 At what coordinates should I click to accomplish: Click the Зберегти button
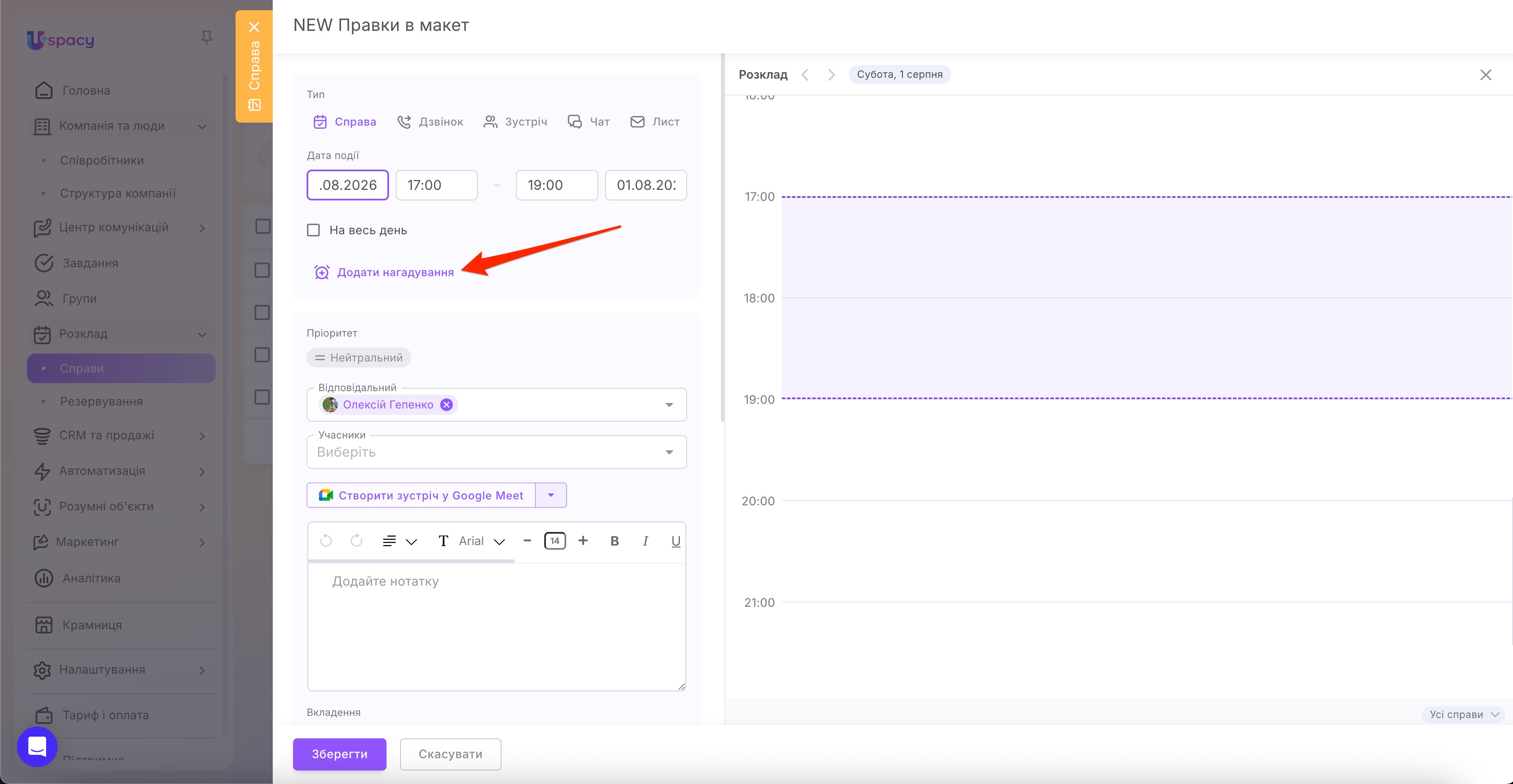tap(340, 754)
